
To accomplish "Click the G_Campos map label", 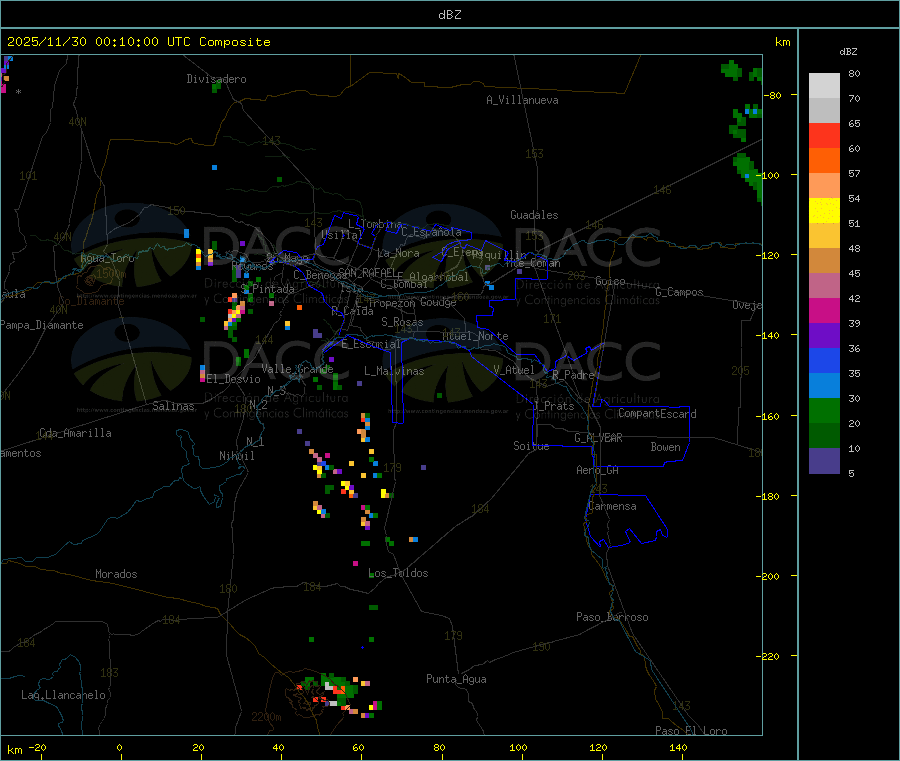I will point(680,292).
